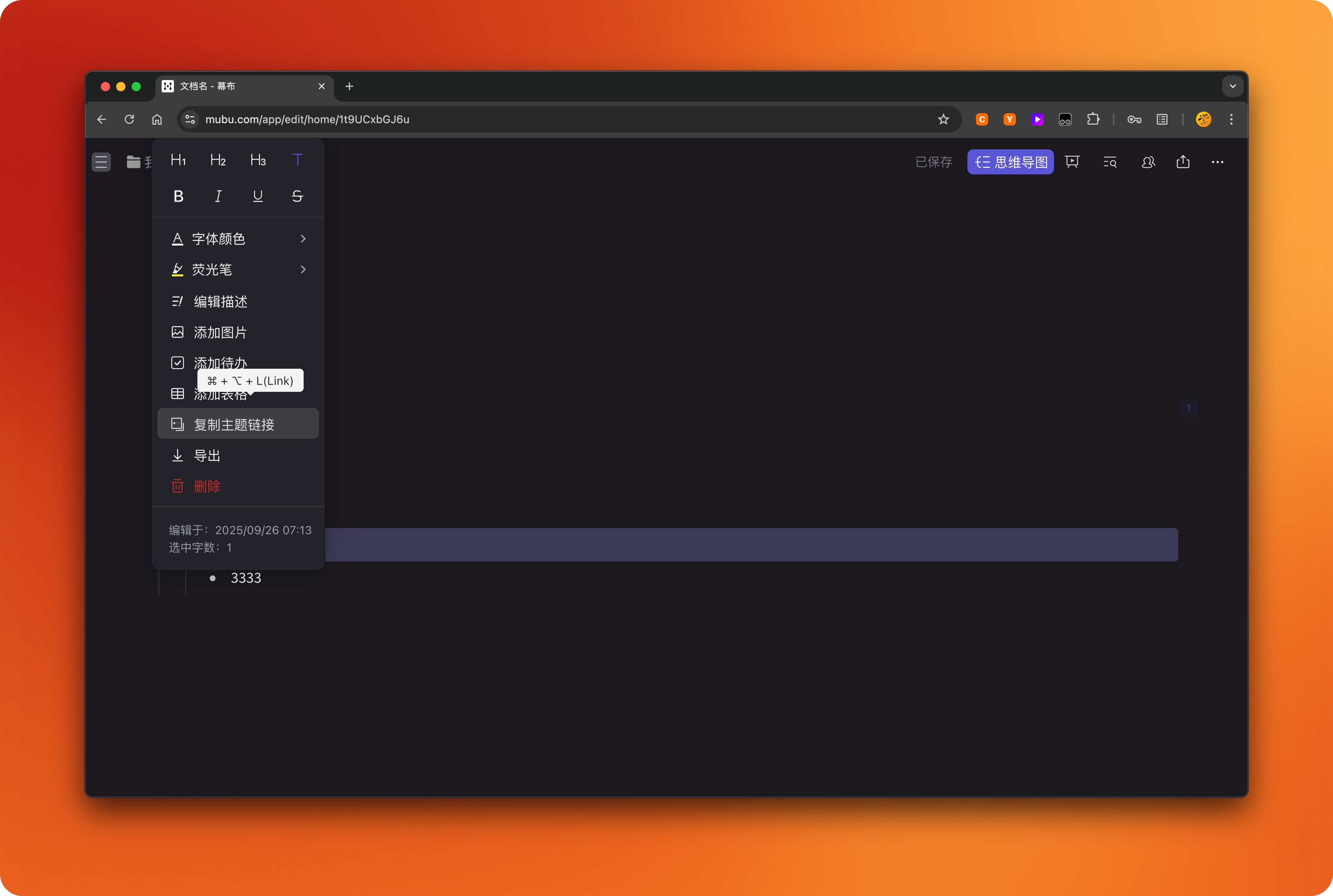Image resolution: width=1333 pixels, height=896 pixels.
Task: Click the 已保存 status text
Action: pyautogui.click(x=934, y=162)
